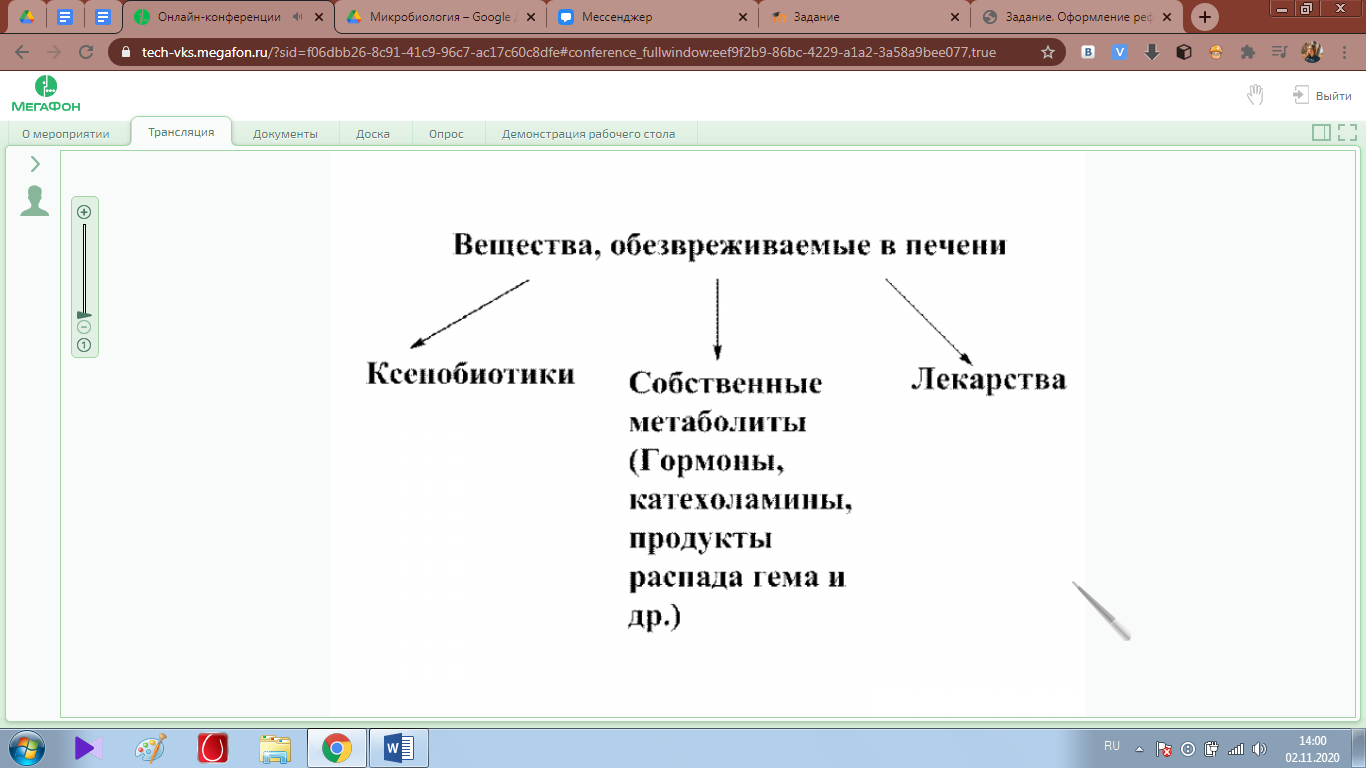Click the participant avatar icon in sidebar
Image resolution: width=1366 pixels, height=768 pixels.
tap(35, 201)
